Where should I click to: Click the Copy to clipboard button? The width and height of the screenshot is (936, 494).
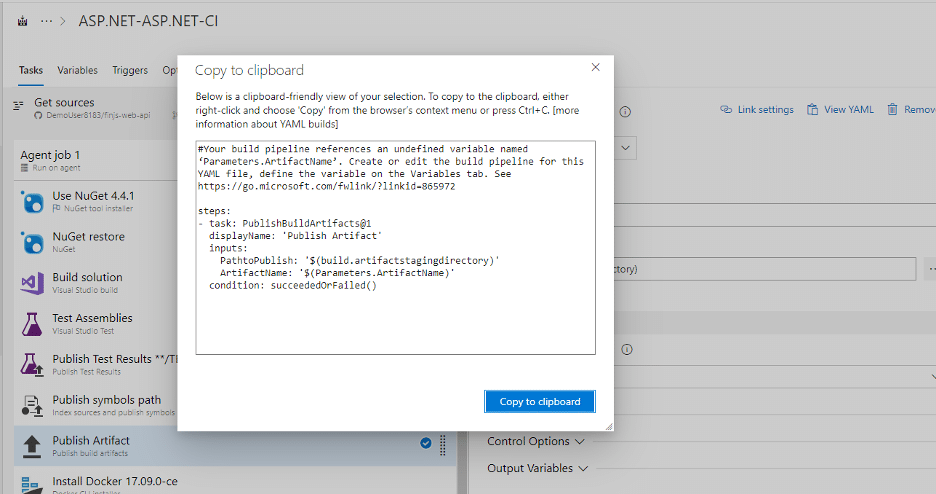click(x=540, y=402)
